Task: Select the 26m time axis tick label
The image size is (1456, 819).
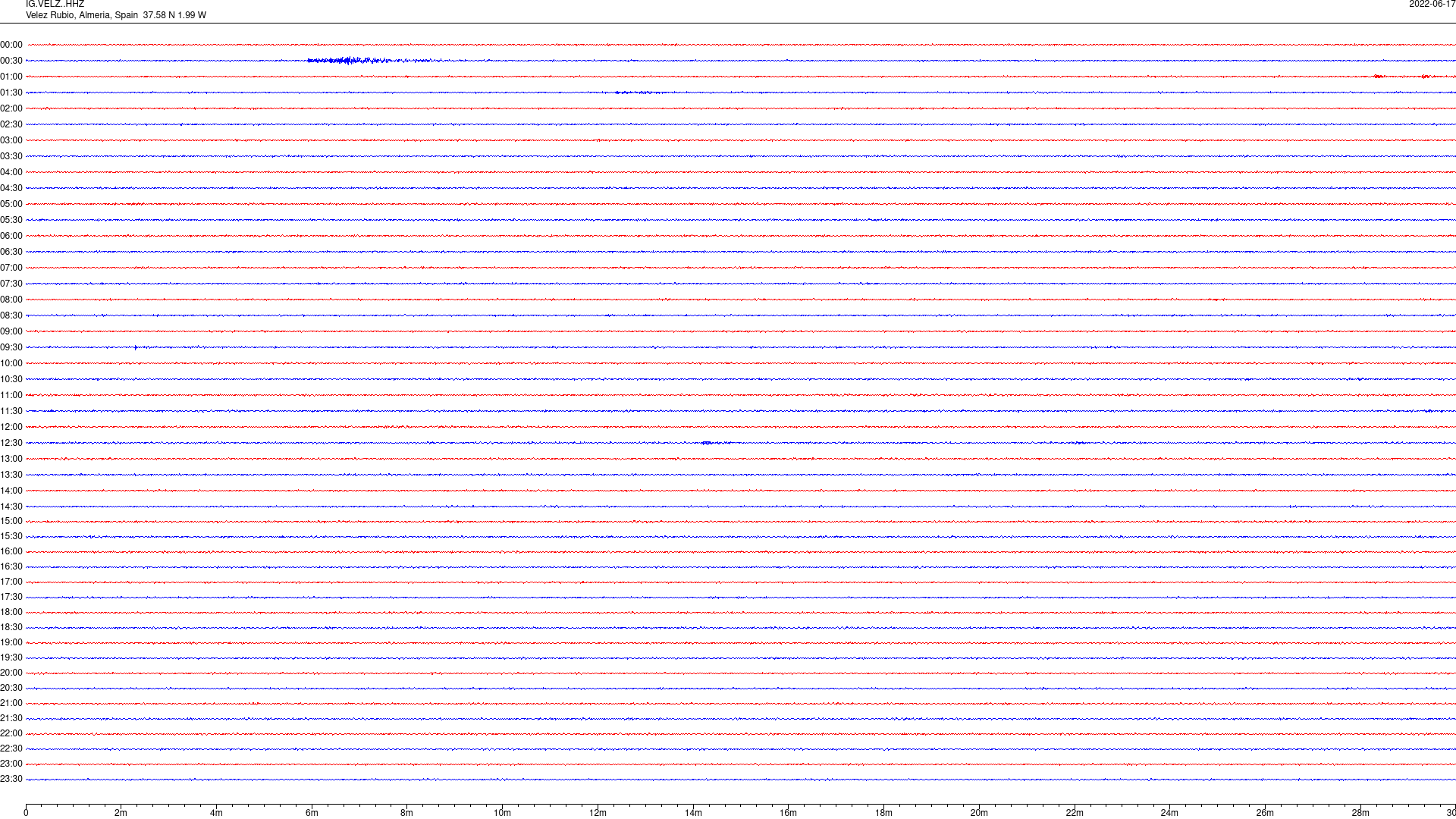Action: pyautogui.click(x=1265, y=813)
